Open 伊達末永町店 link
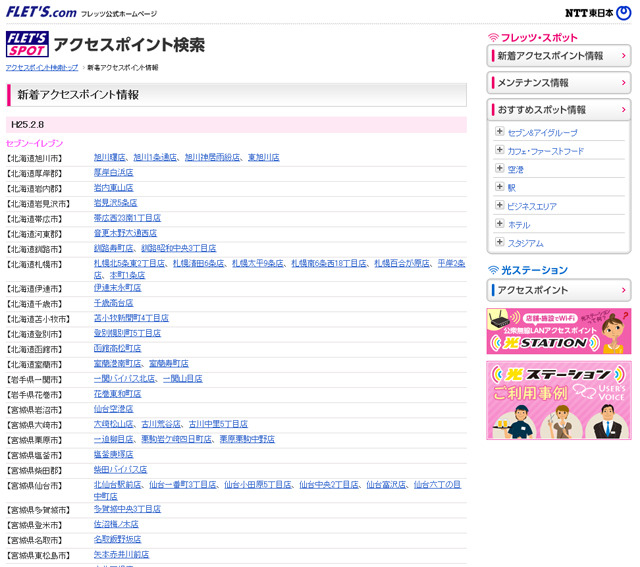 [118, 287]
